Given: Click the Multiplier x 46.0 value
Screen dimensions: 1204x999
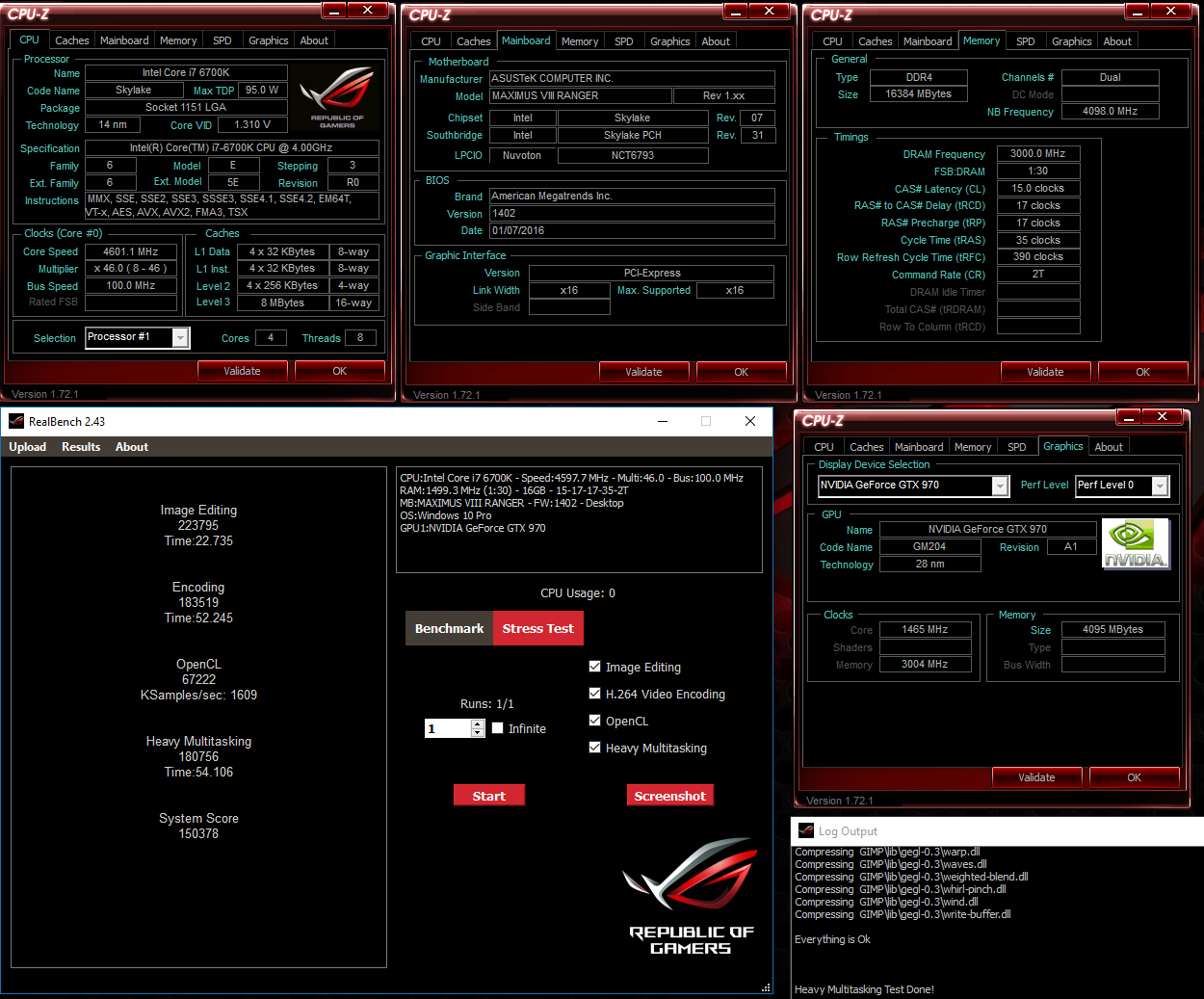Looking at the screenshot, I should [x=131, y=269].
